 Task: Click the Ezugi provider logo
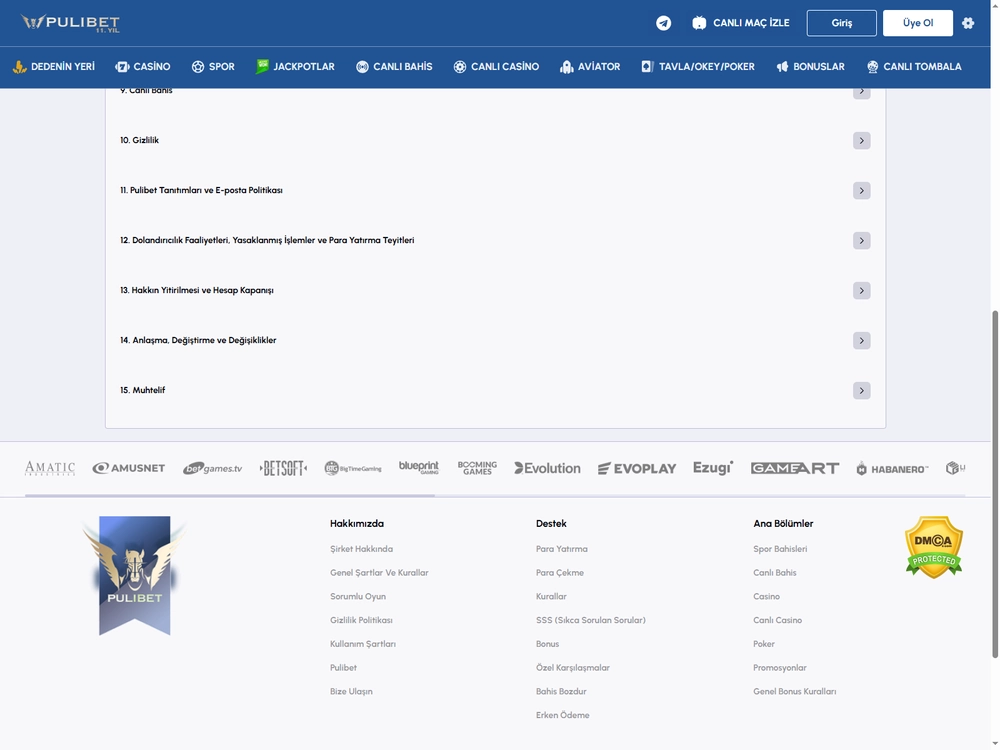[x=713, y=467]
